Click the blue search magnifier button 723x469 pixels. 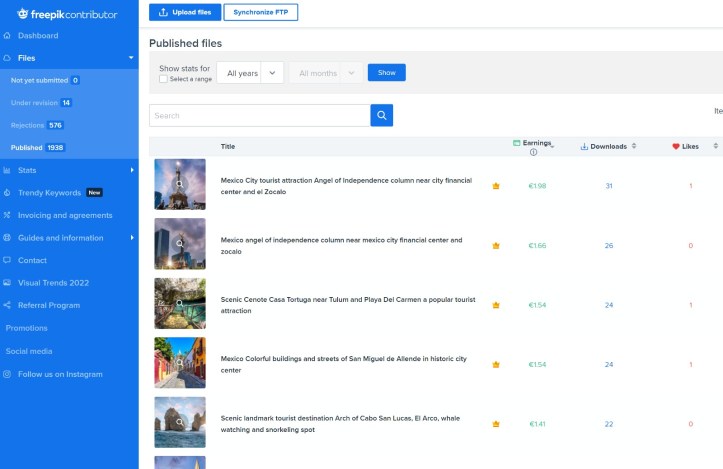[381, 116]
